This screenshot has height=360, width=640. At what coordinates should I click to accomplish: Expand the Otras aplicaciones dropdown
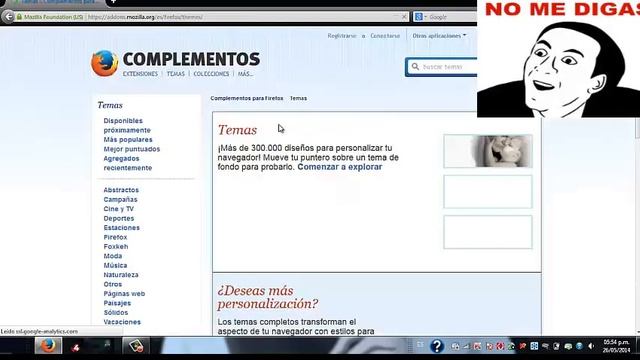tap(439, 36)
